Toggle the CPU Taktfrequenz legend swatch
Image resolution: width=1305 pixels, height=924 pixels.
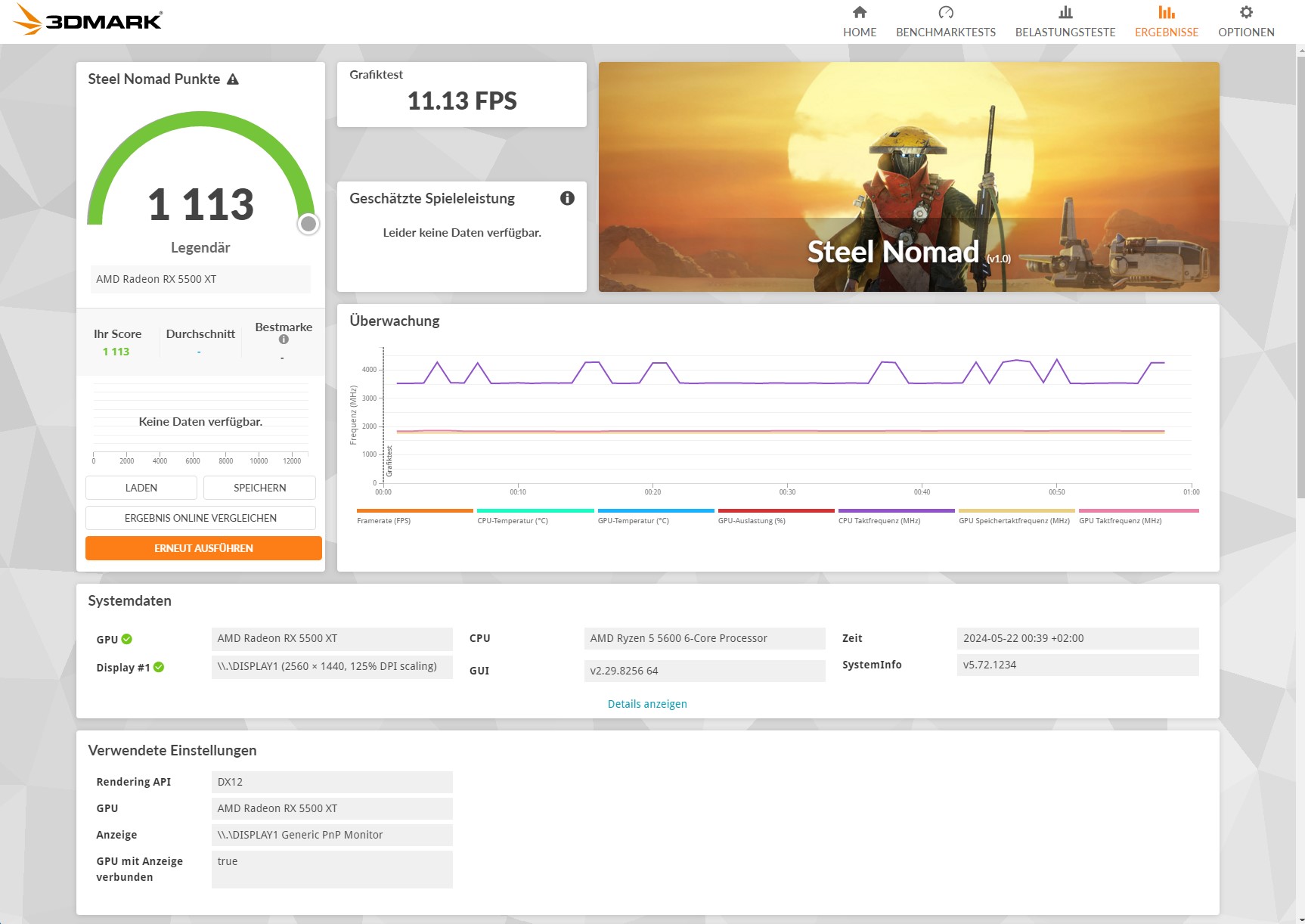click(897, 511)
